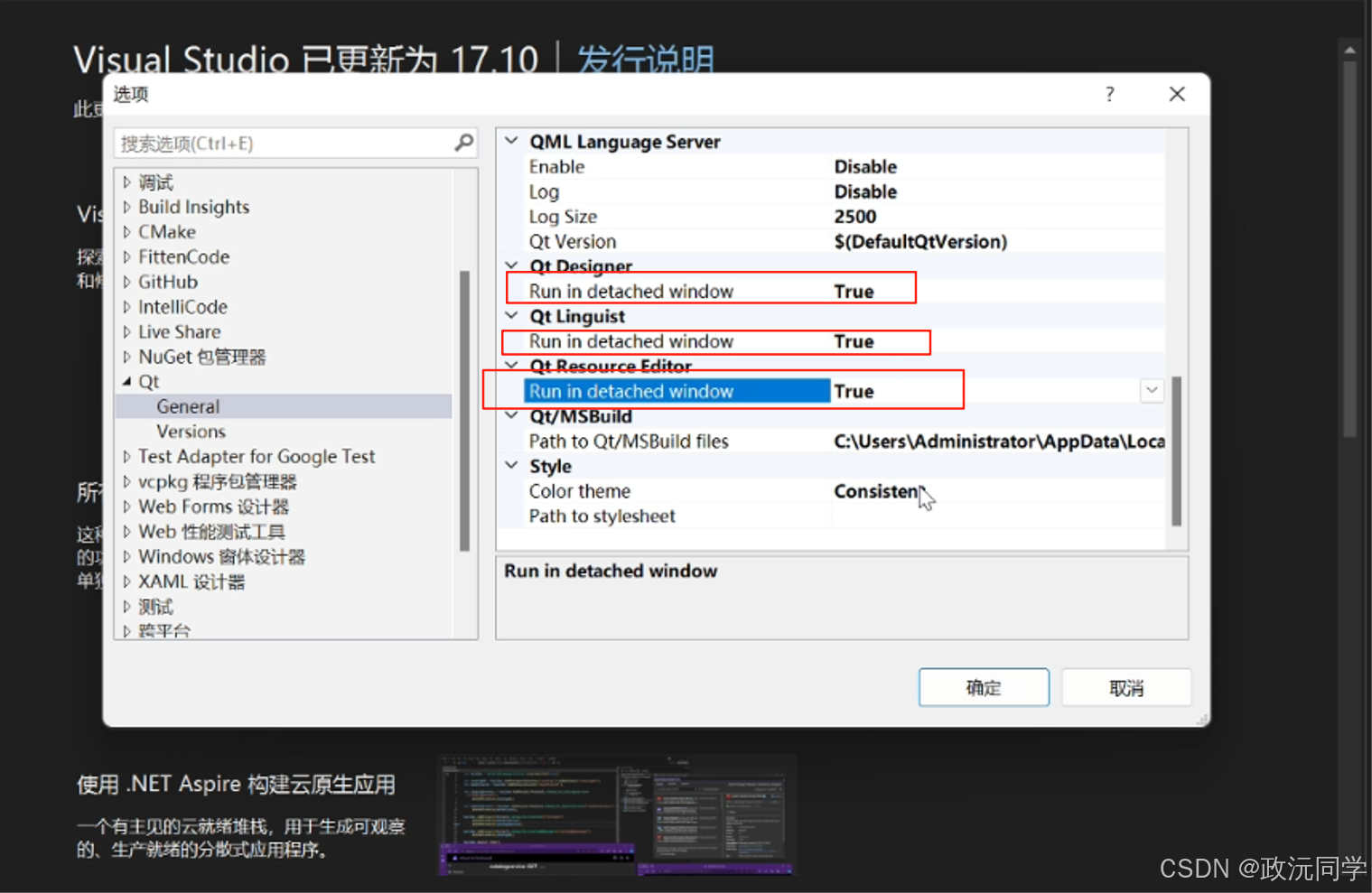Collapse QML Language Server section
The height and width of the screenshot is (893, 1372).
click(511, 141)
